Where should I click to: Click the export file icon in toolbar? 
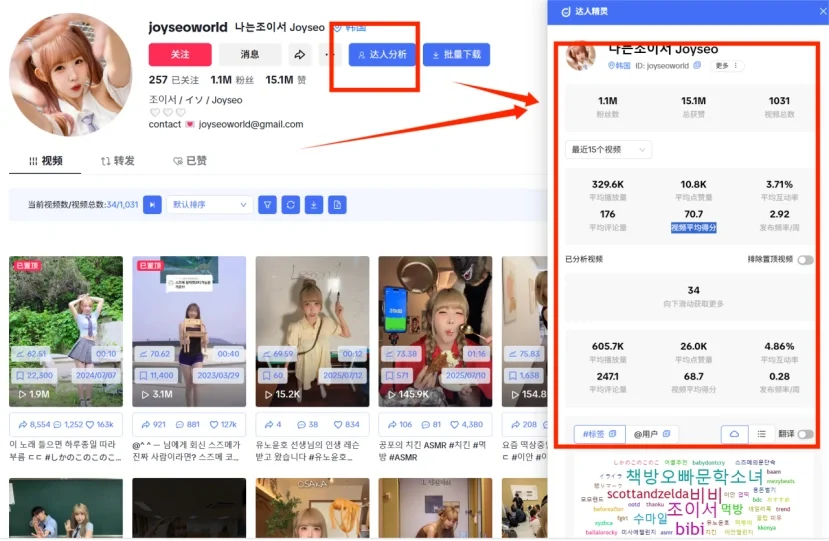tap(337, 205)
